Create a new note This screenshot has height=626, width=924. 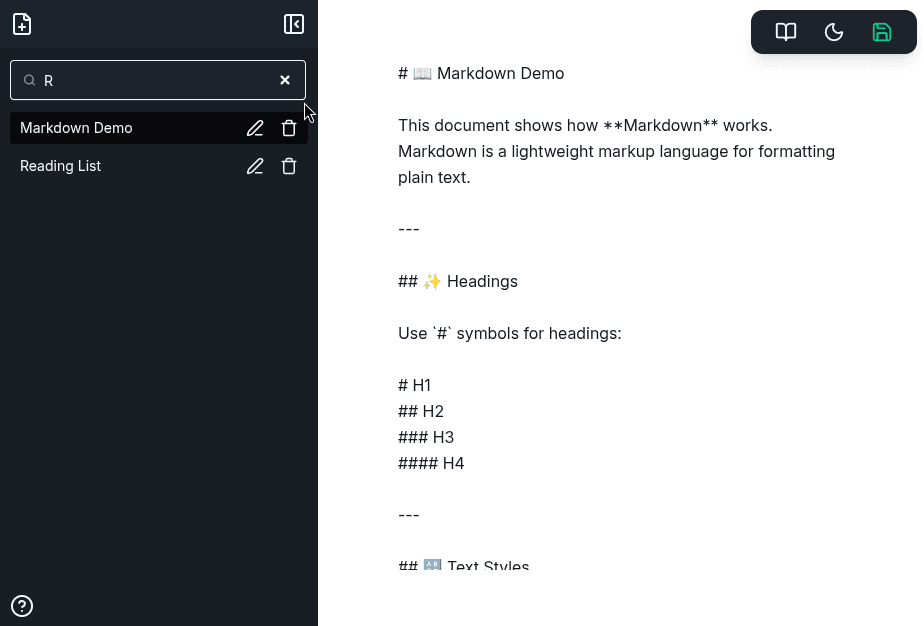click(x=21, y=23)
